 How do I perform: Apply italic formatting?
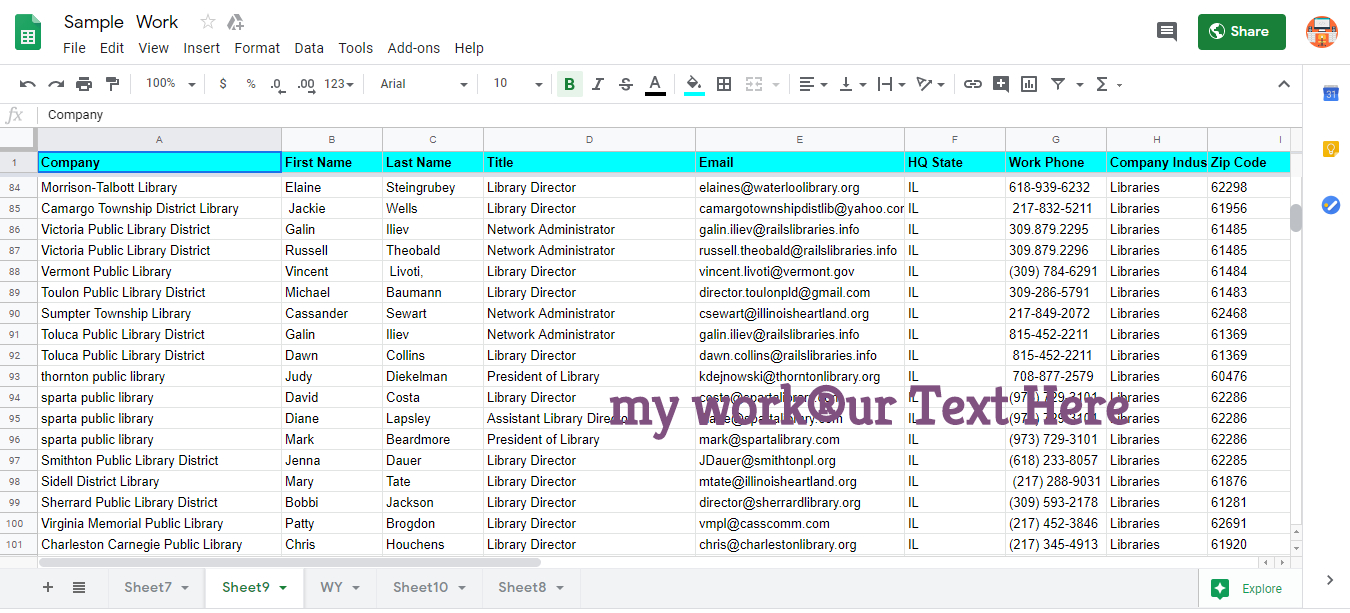pos(597,84)
